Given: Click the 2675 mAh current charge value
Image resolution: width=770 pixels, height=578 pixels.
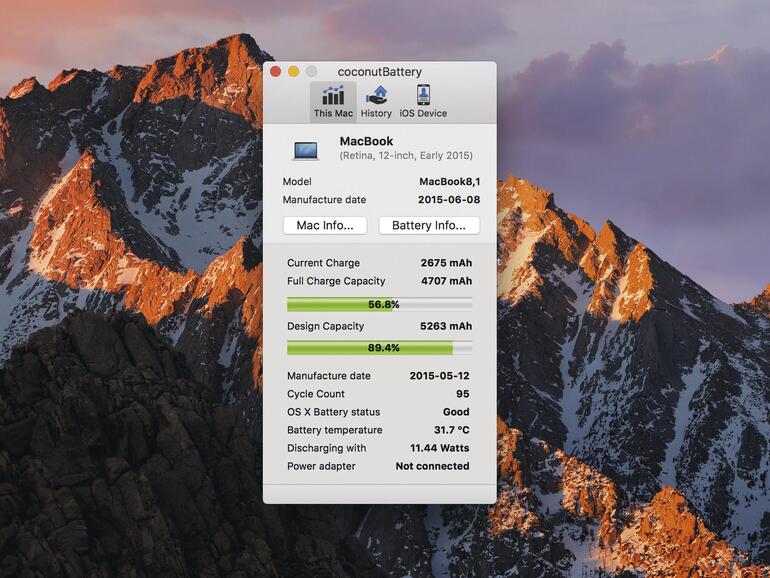Looking at the screenshot, I should point(446,263).
